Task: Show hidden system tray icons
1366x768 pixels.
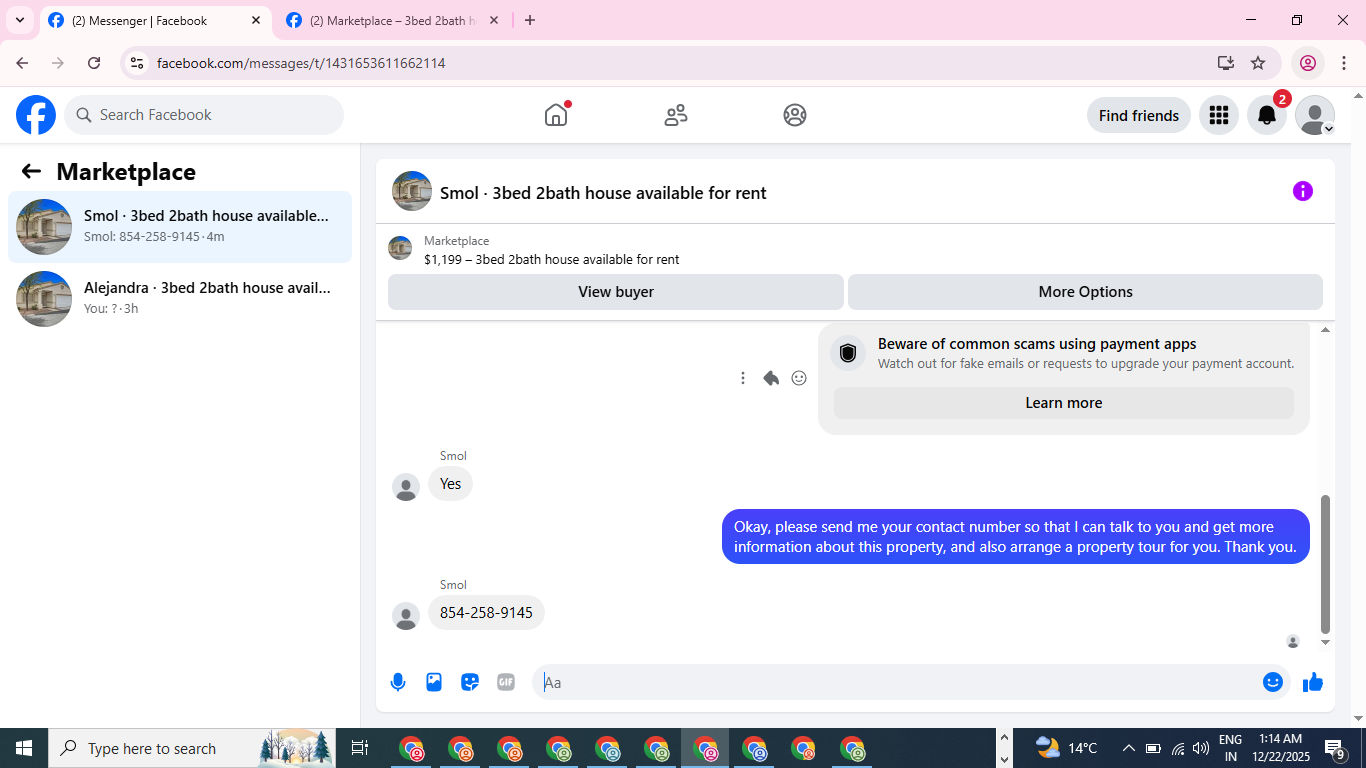Action: click(1128, 748)
